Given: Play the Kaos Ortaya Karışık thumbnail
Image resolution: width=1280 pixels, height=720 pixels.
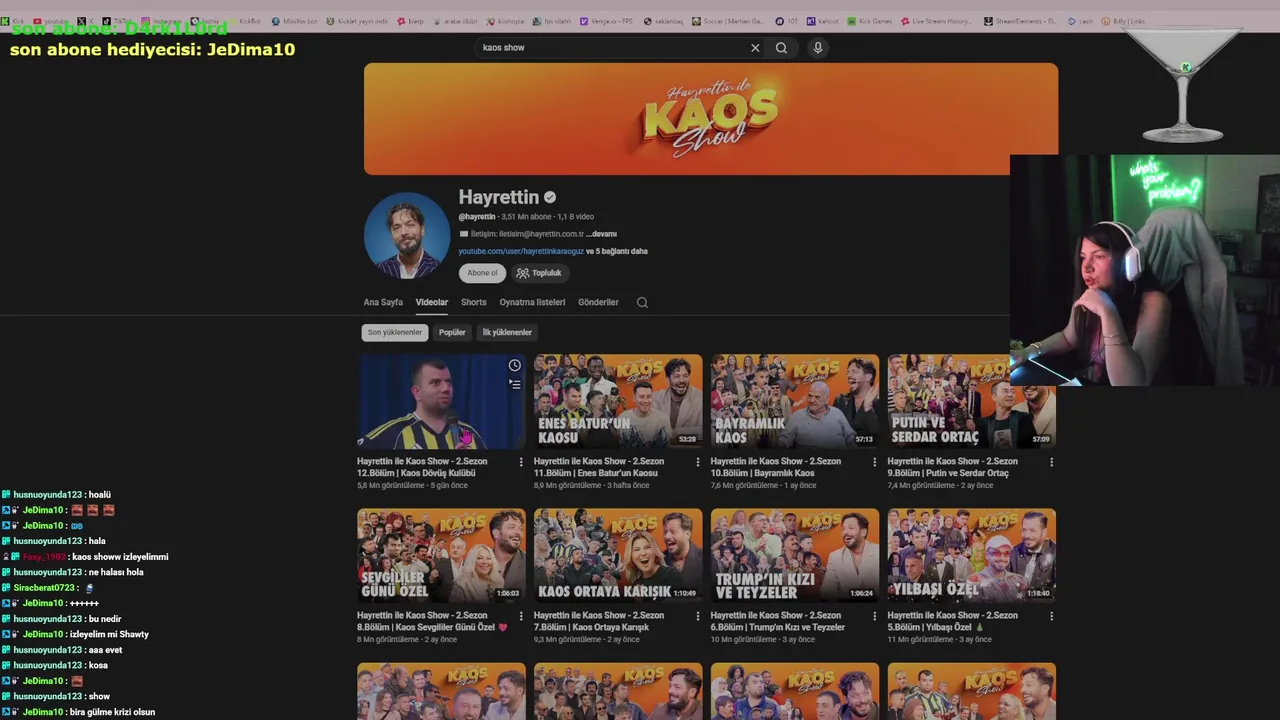Looking at the screenshot, I should pyautogui.click(x=618, y=555).
